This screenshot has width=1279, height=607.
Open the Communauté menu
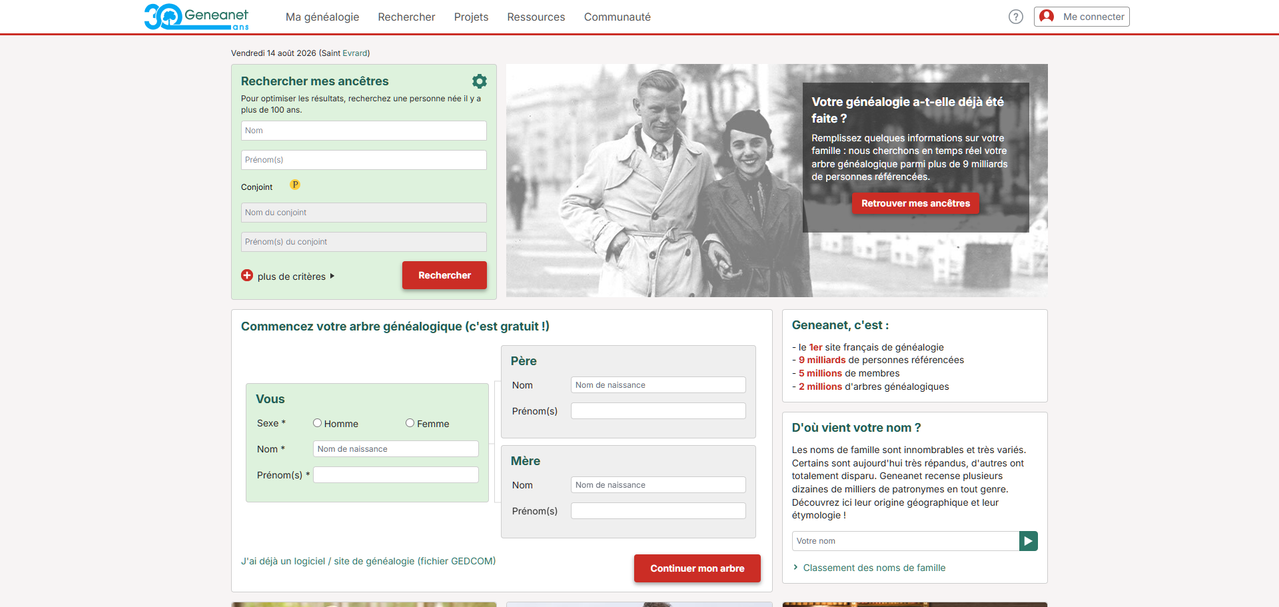pyautogui.click(x=617, y=17)
